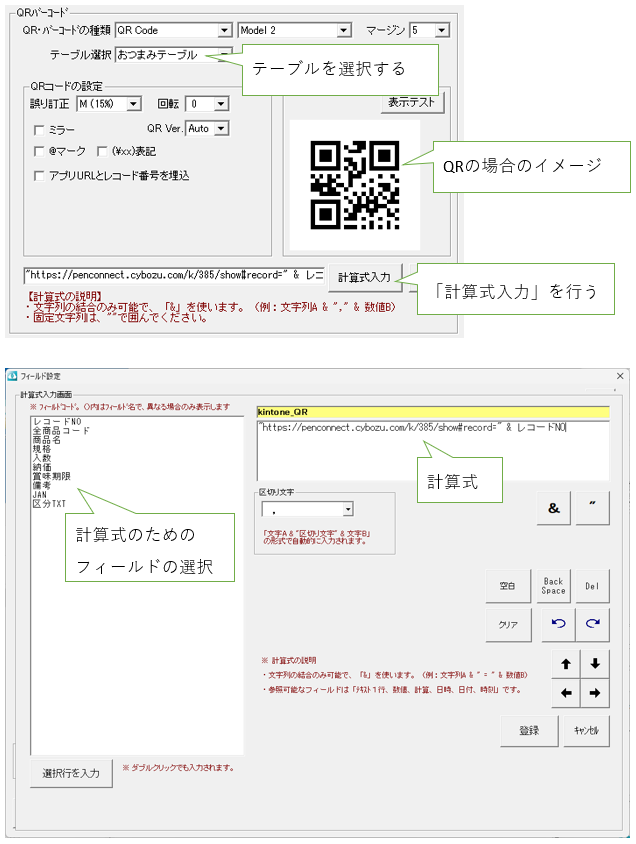Screen dimensions: 636x844
Task: Enable アプリURLとレコード番号を埋込 checkbox
Action: pos(39,176)
